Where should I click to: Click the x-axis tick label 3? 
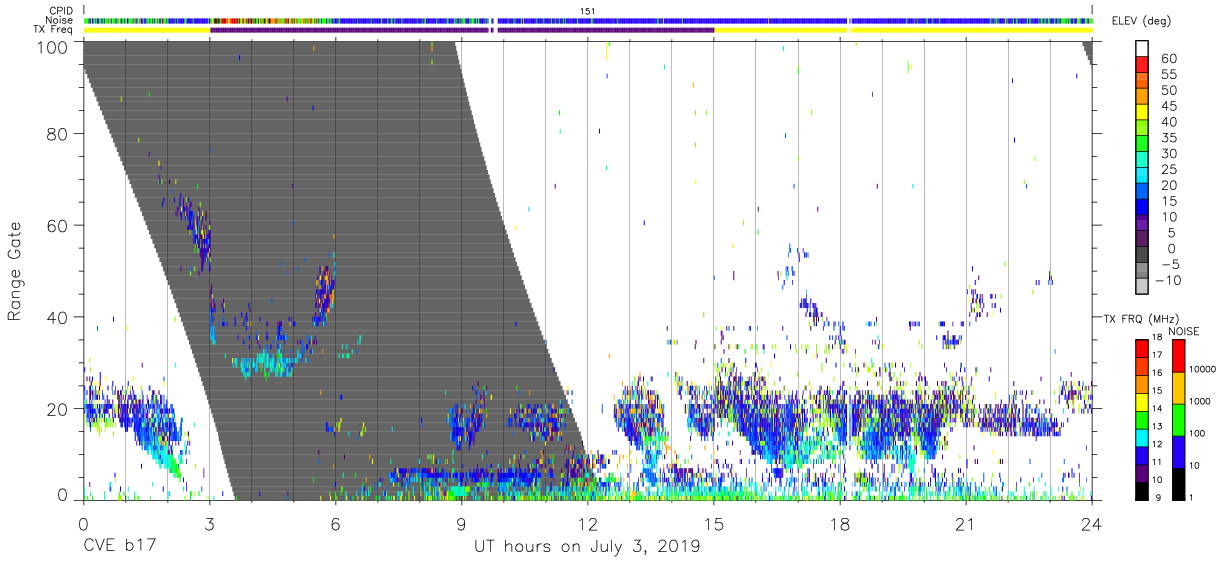click(x=209, y=522)
